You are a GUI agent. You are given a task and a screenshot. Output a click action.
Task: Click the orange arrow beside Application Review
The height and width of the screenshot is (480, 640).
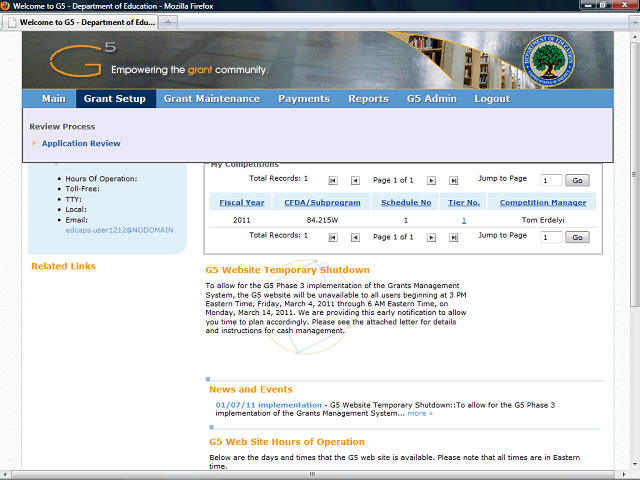coord(34,143)
